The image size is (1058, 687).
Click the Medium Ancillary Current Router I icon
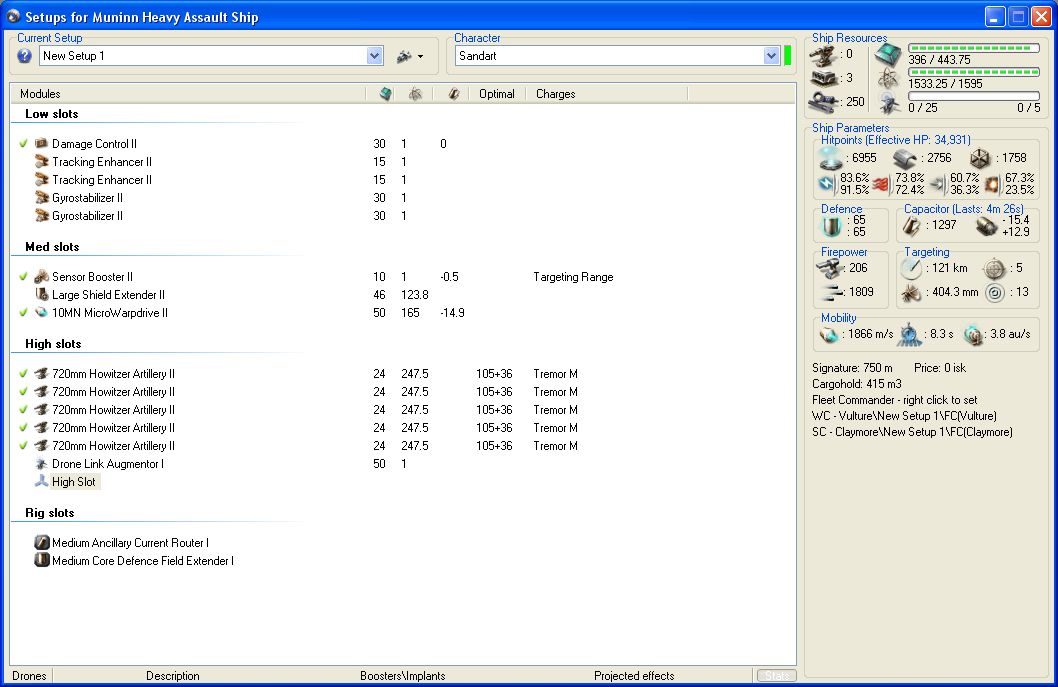42,543
